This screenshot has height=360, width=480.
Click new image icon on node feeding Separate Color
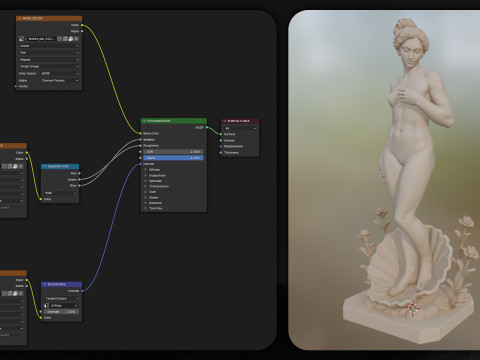[x=10, y=166]
